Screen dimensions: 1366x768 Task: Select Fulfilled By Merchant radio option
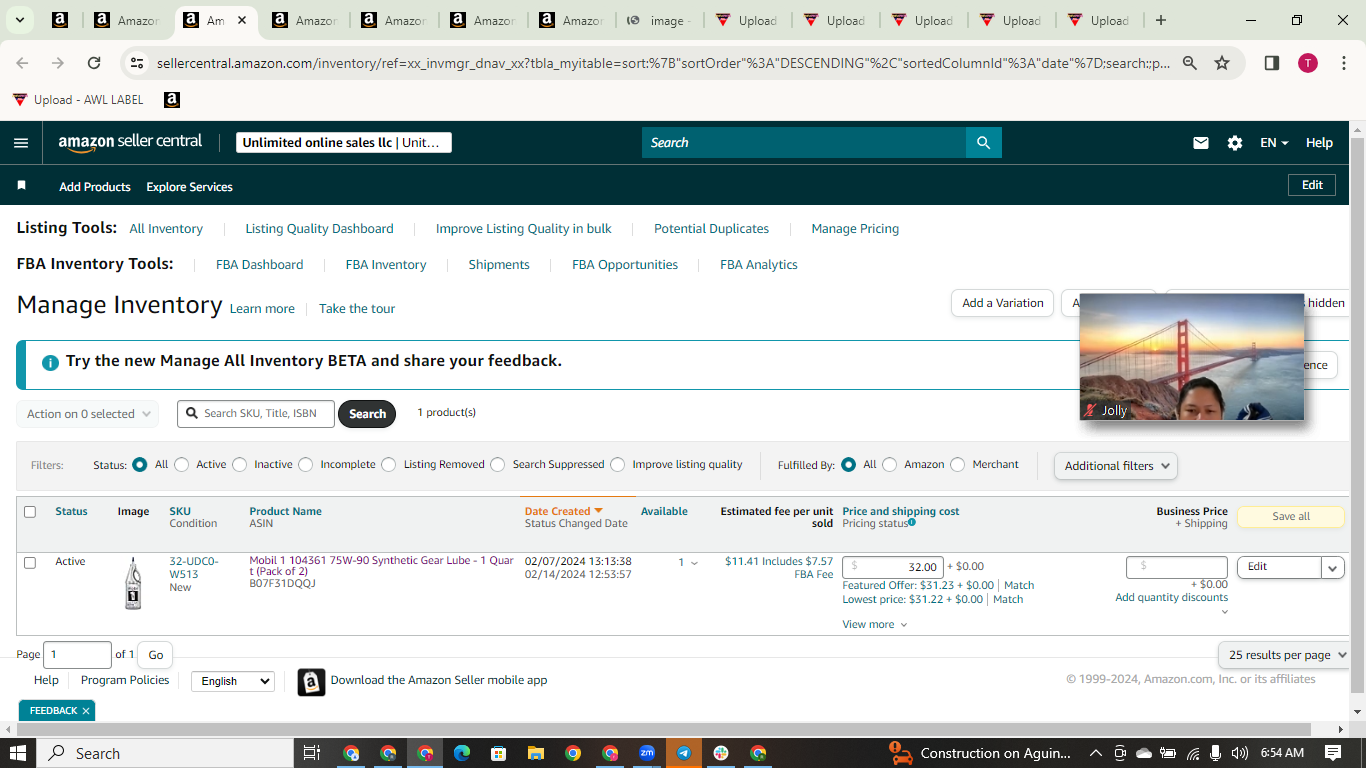pos(958,464)
